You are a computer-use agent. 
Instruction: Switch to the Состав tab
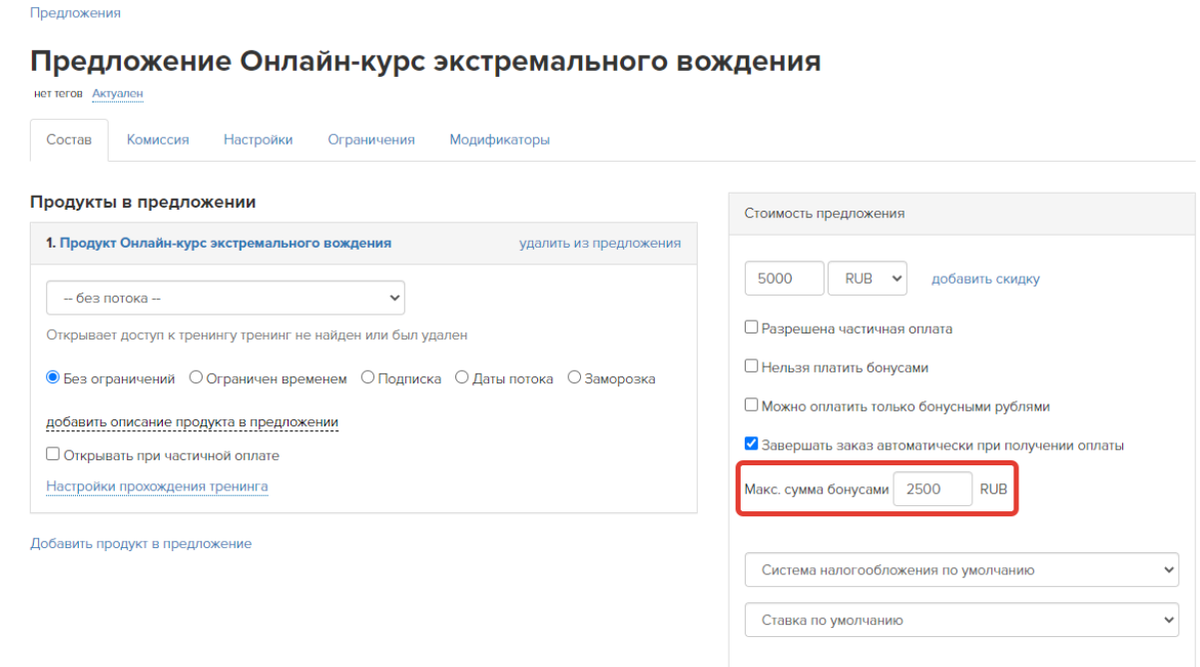tap(69, 140)
